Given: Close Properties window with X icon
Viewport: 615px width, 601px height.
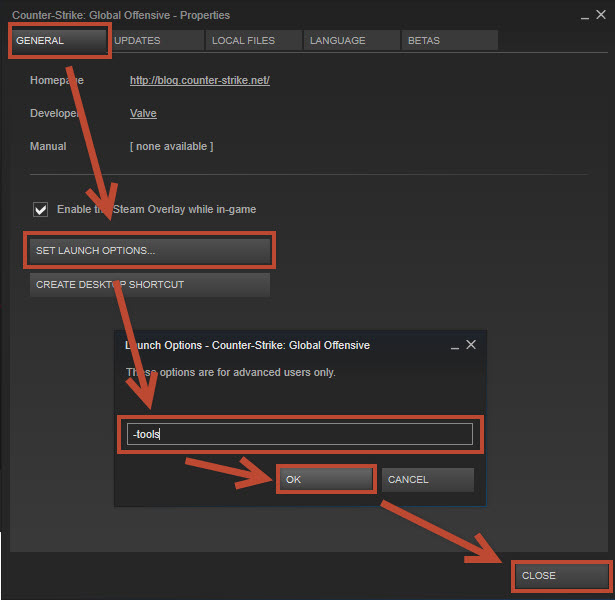Looking at the screenshot, I should (x=601, y=15).
